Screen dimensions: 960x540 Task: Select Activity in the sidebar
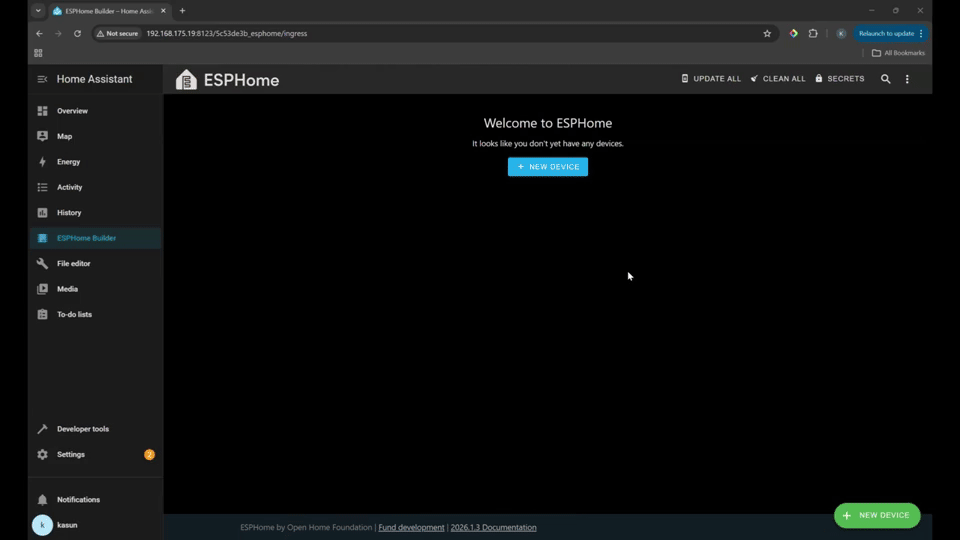[69, 187]
